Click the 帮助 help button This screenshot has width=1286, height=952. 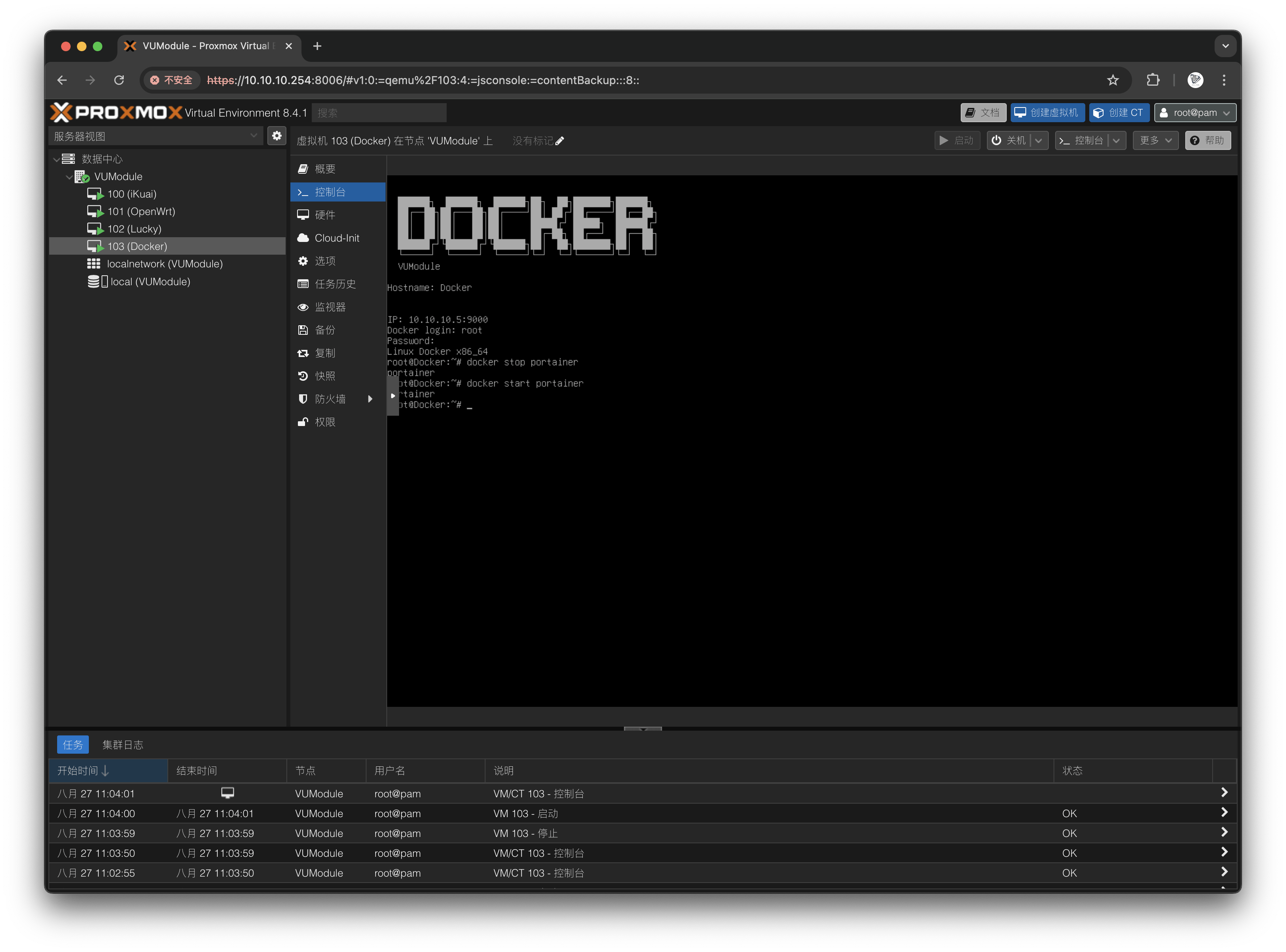pyautogui.click(x=1207, y=140)
